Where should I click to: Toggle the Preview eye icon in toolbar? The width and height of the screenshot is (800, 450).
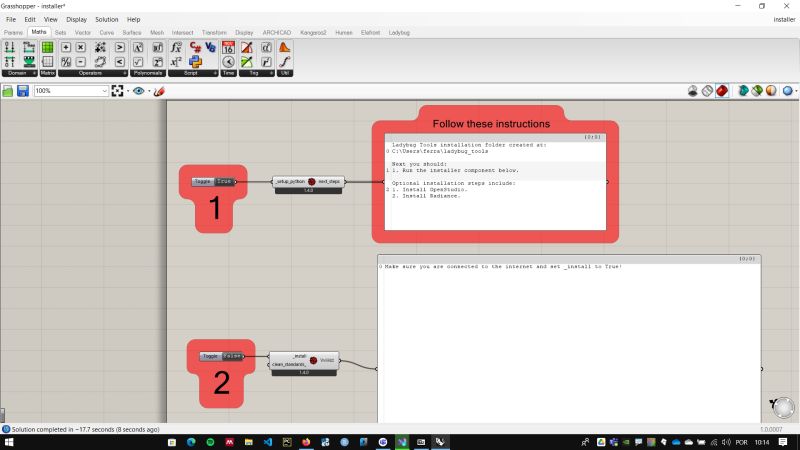(138, 91)
